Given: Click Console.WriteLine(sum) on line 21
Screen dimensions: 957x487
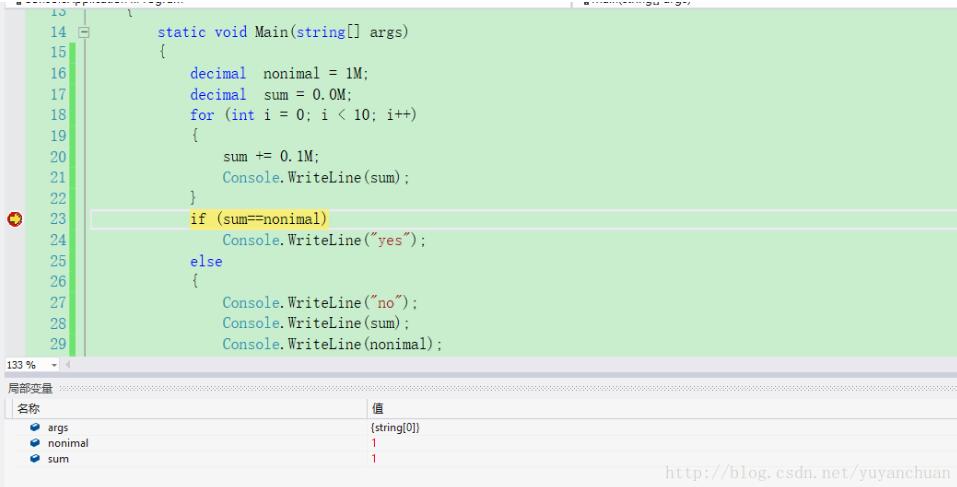Looking at the screenshot, I should coord(316,178).
